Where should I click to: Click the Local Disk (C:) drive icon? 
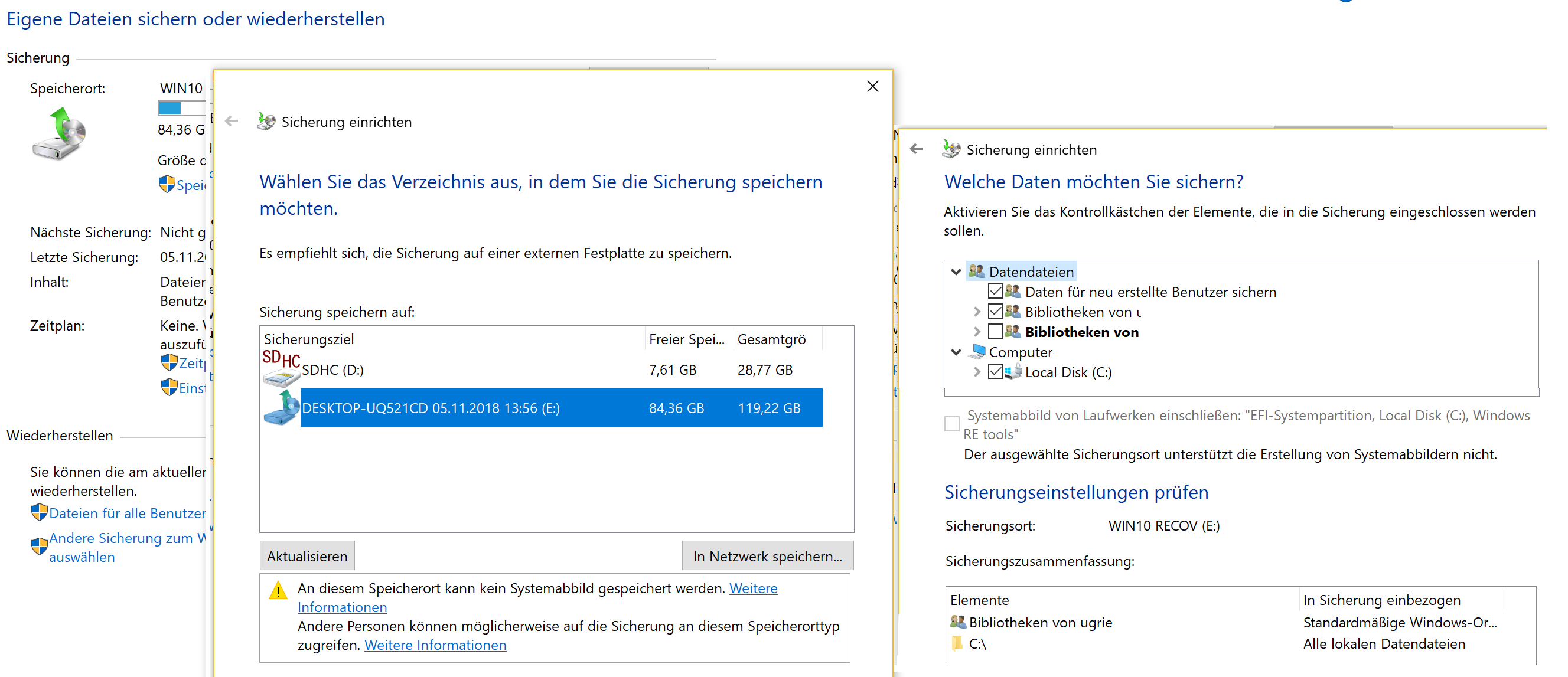click(x=1013, y=372)
